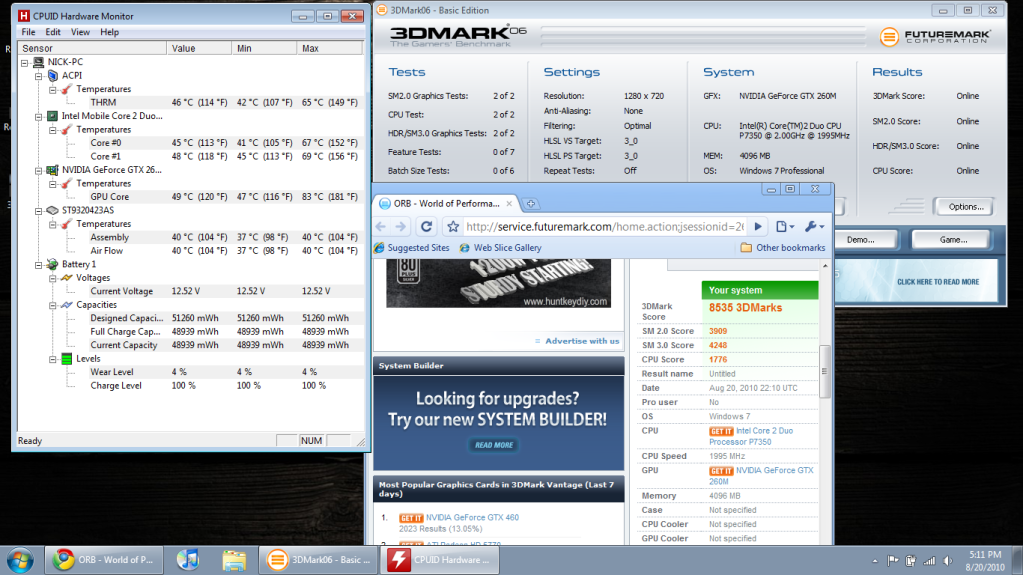The width and height of the screenshot is (1023, 575).
Task: Click the 80 Plus Huntkey ad banner
Action: pos(498,283)
